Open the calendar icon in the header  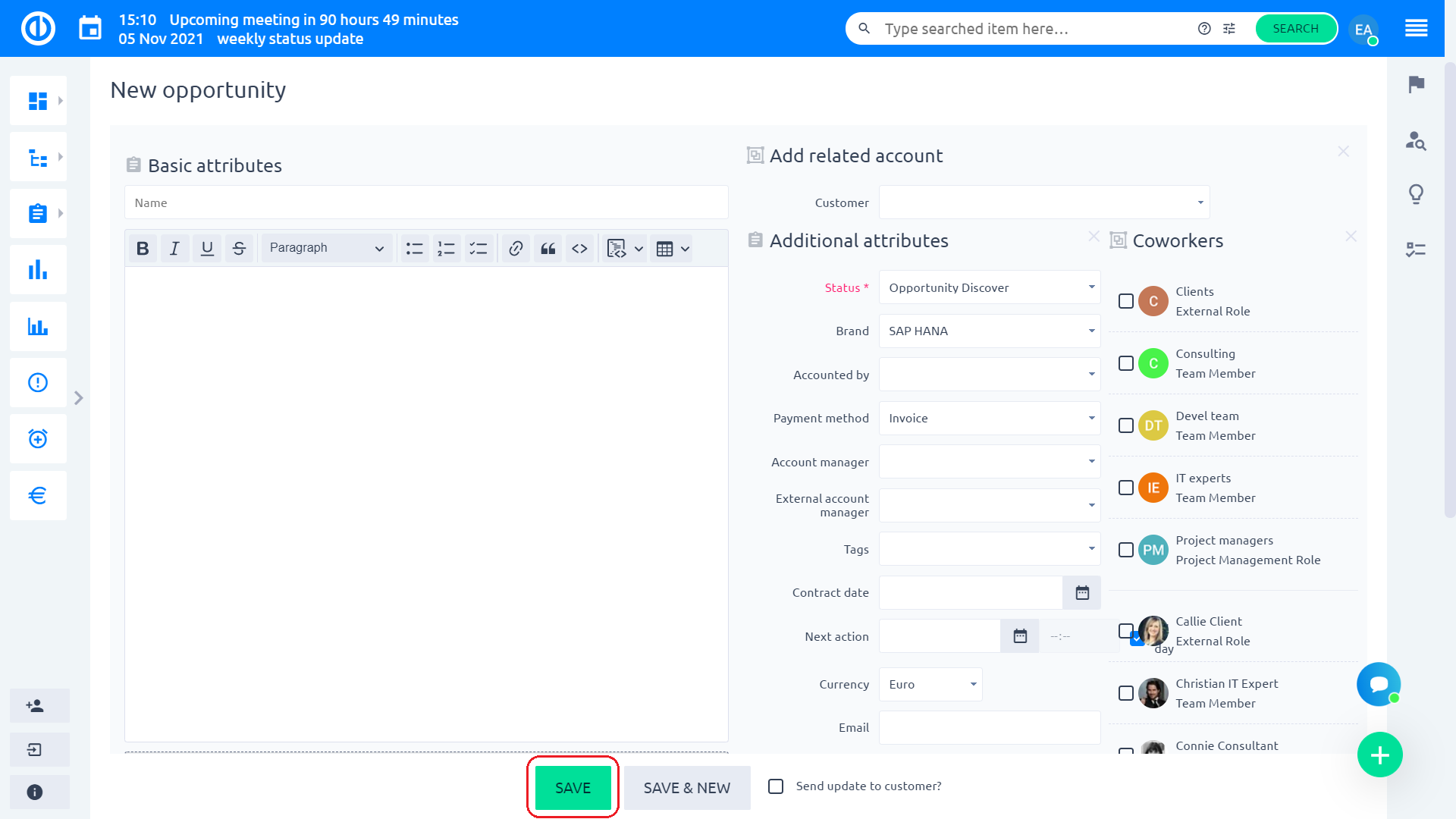point(90,29)
